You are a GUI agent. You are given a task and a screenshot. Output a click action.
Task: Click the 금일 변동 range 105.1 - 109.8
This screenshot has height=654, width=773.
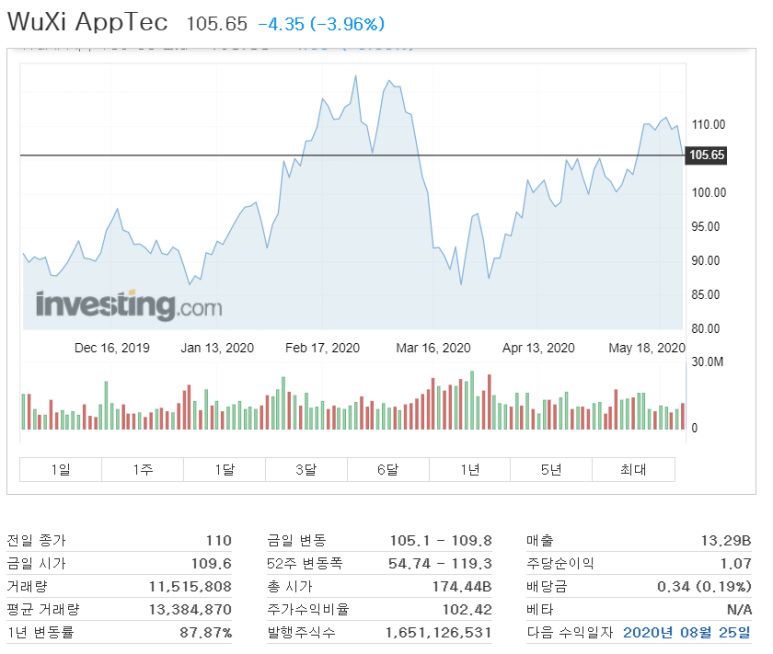[x=441, y=541]
